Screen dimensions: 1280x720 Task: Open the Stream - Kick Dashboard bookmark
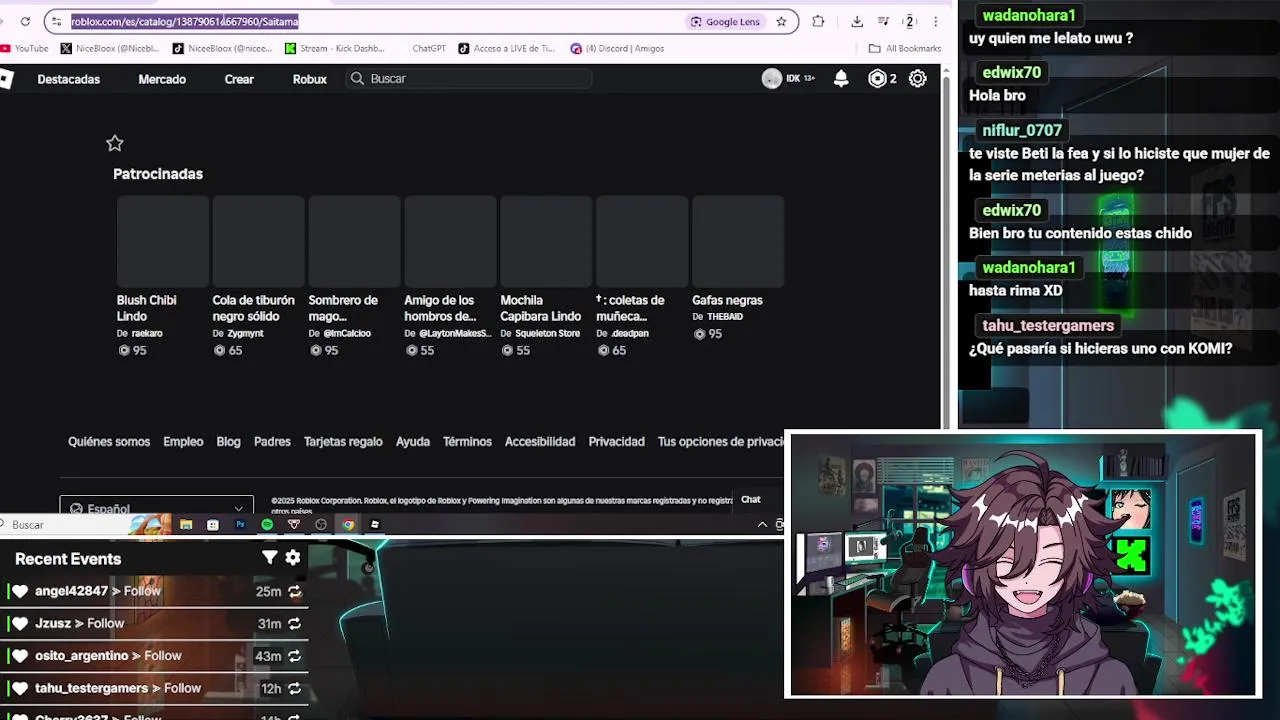[335, 48]
